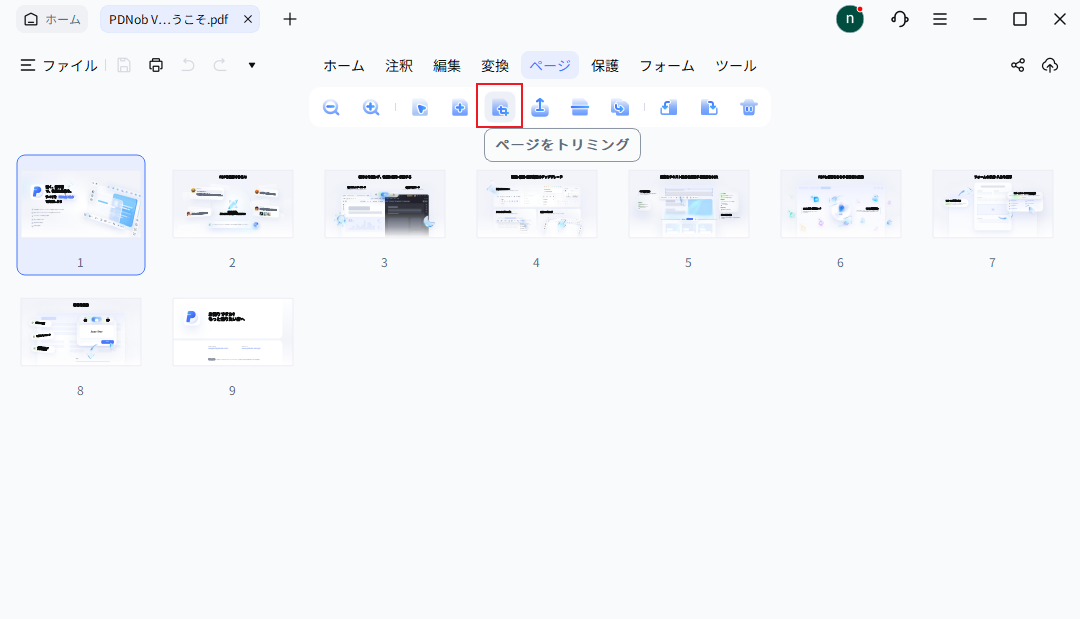This screenshot has height=619, width=1080.
Task: Select the Zoom out tool
Action: 331,107
